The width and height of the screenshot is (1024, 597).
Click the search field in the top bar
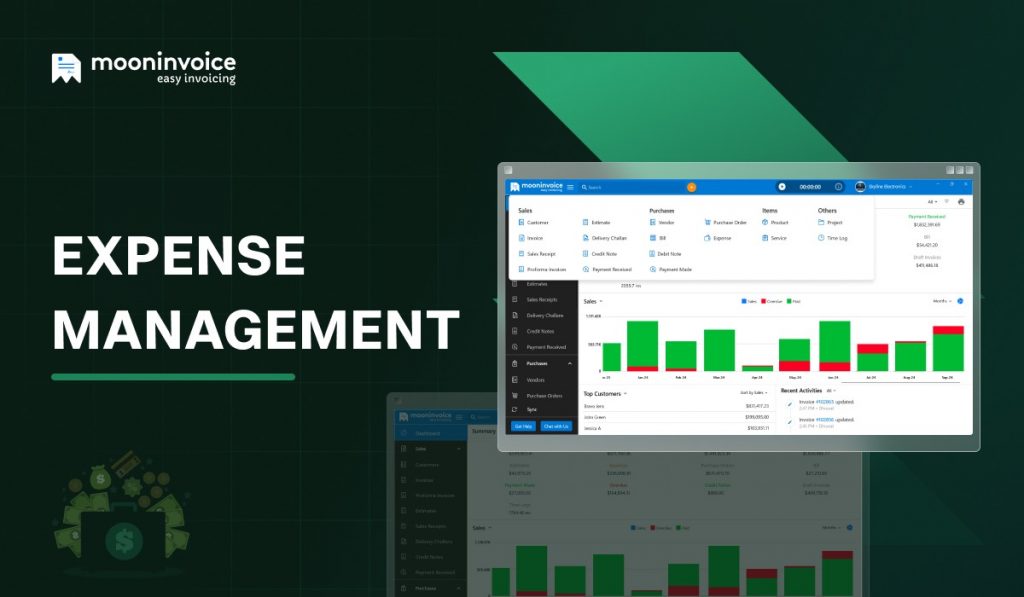coord(595,187)
